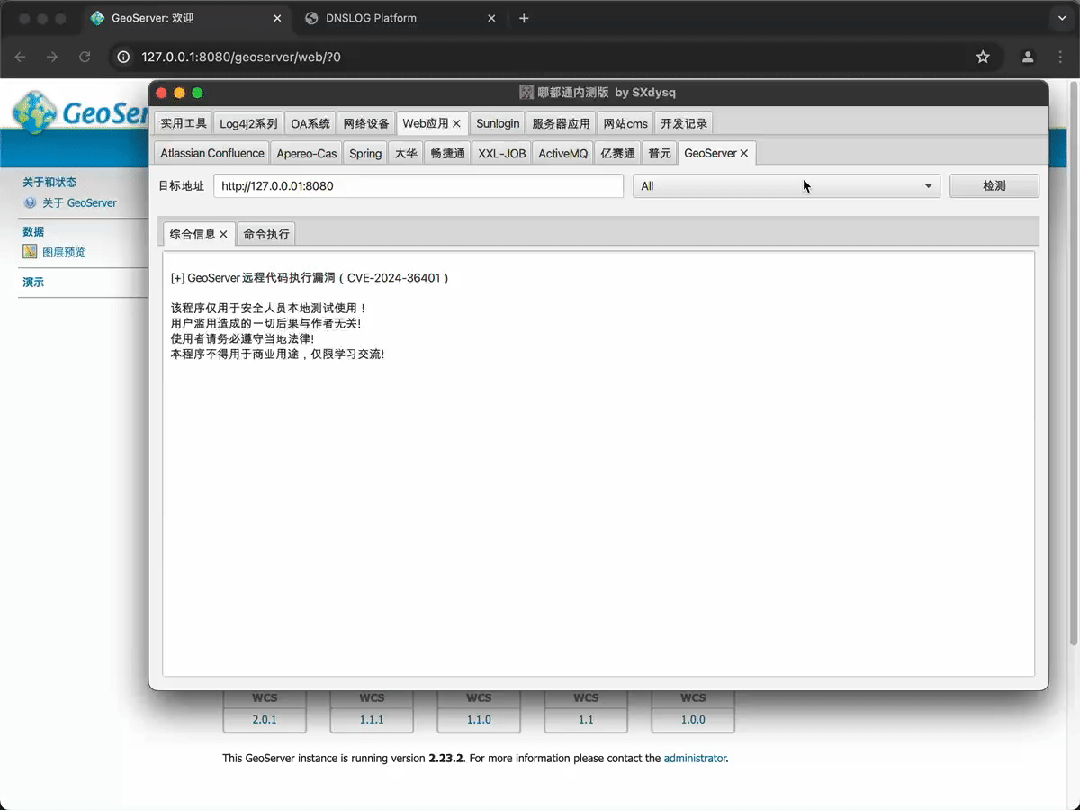
Task: Click the site info icon in the address bar
Action: pyautogui.click(x=124, y=57)
